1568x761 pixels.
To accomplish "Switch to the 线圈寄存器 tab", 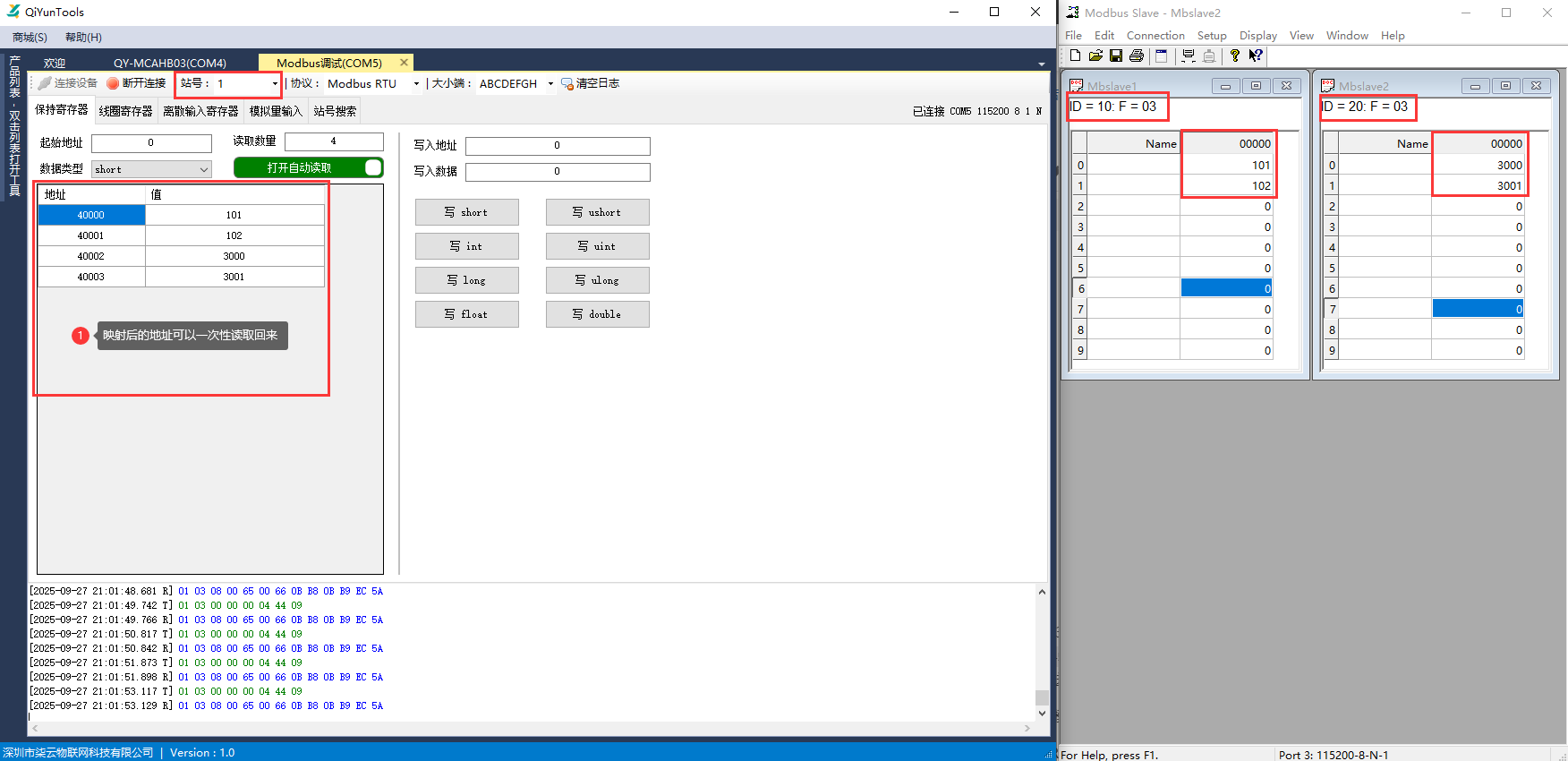I will (125, 111).
